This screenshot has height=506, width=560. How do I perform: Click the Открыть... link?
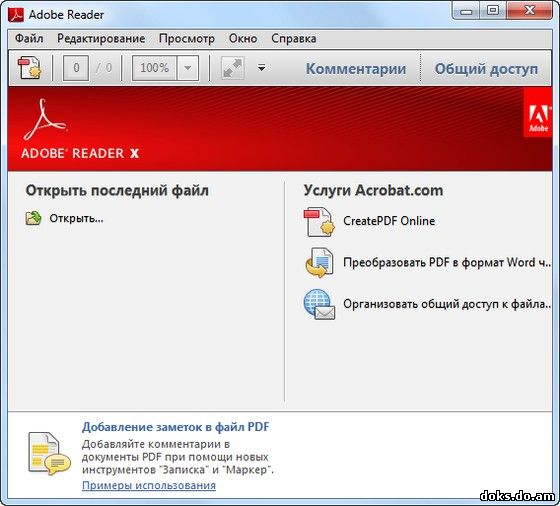click(76, 218)
